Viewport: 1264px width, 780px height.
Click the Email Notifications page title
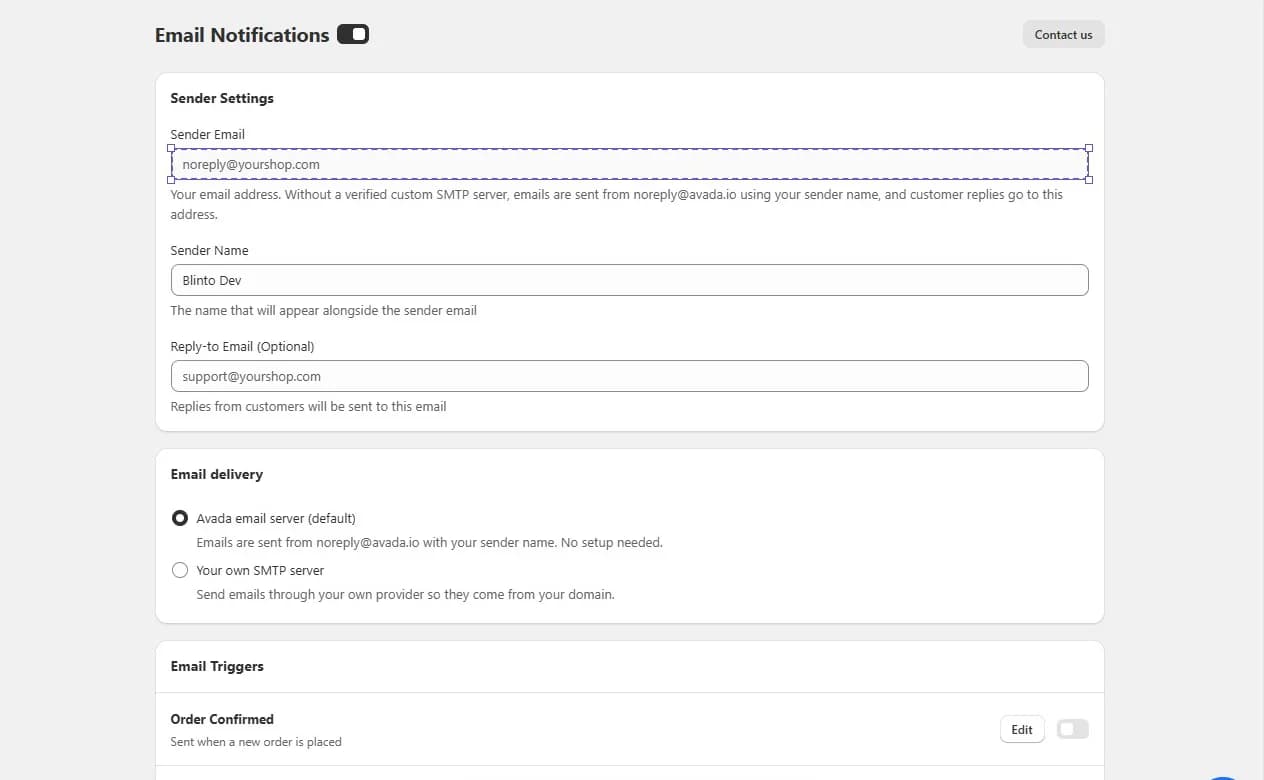(242, 35)
